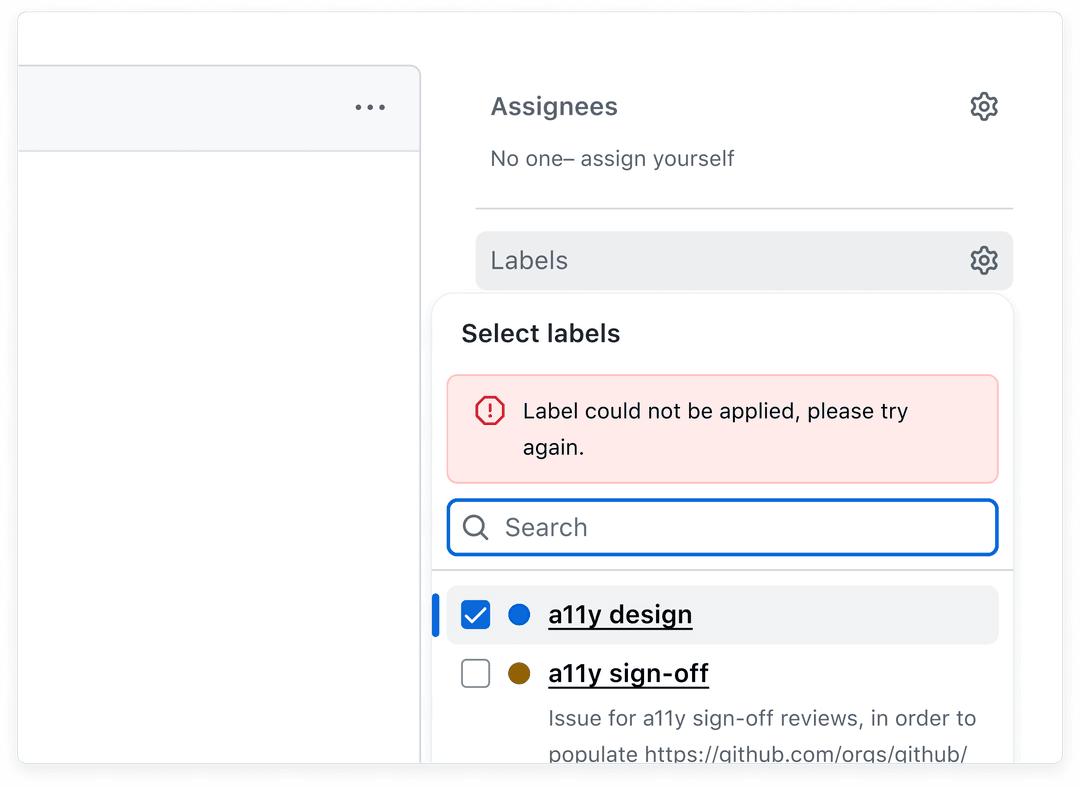1080x787 pixels.
Task: Click the gold dot beside a11y sign-off
Action: pyautogui.click(x=519, y=673)
